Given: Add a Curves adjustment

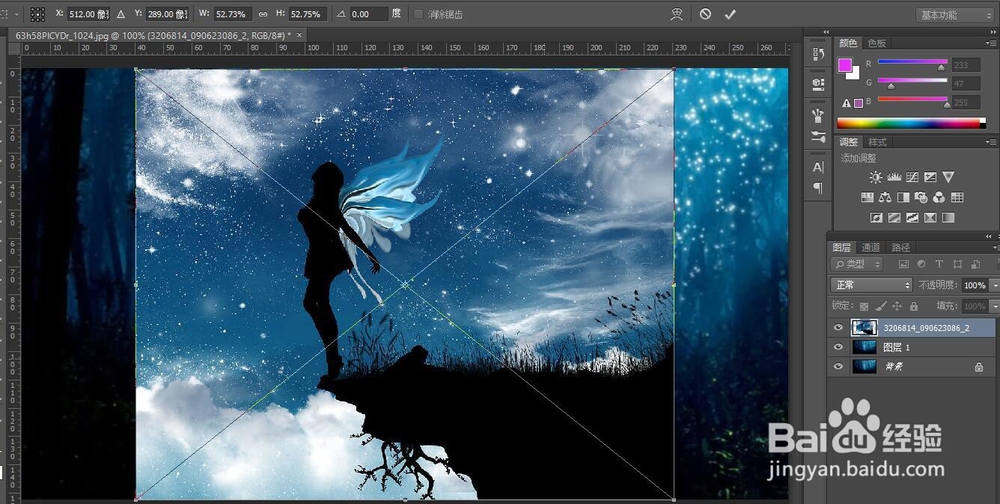Looking at the screenshot, I should (912, 177).
